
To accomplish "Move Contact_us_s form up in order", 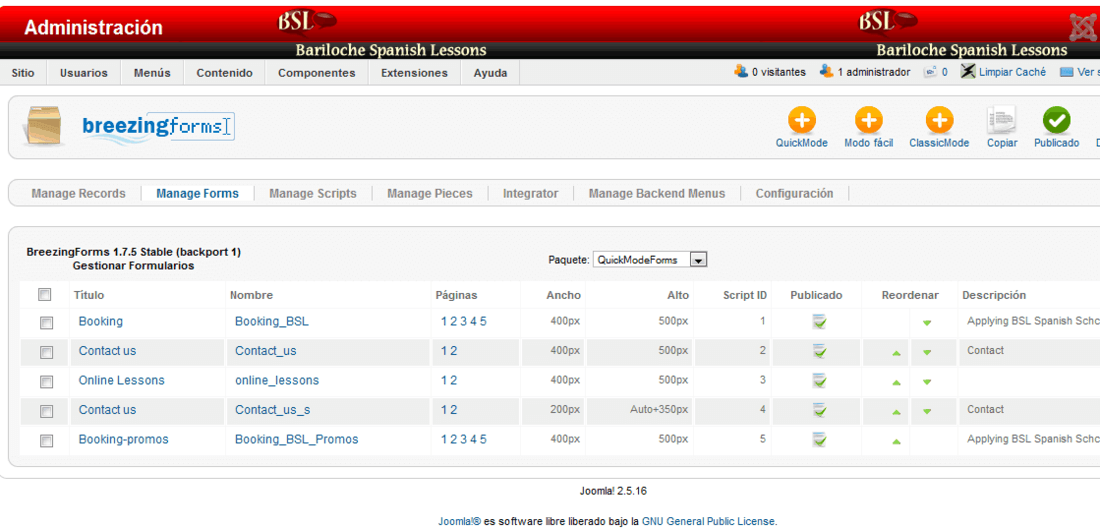I will coord(896,412).
